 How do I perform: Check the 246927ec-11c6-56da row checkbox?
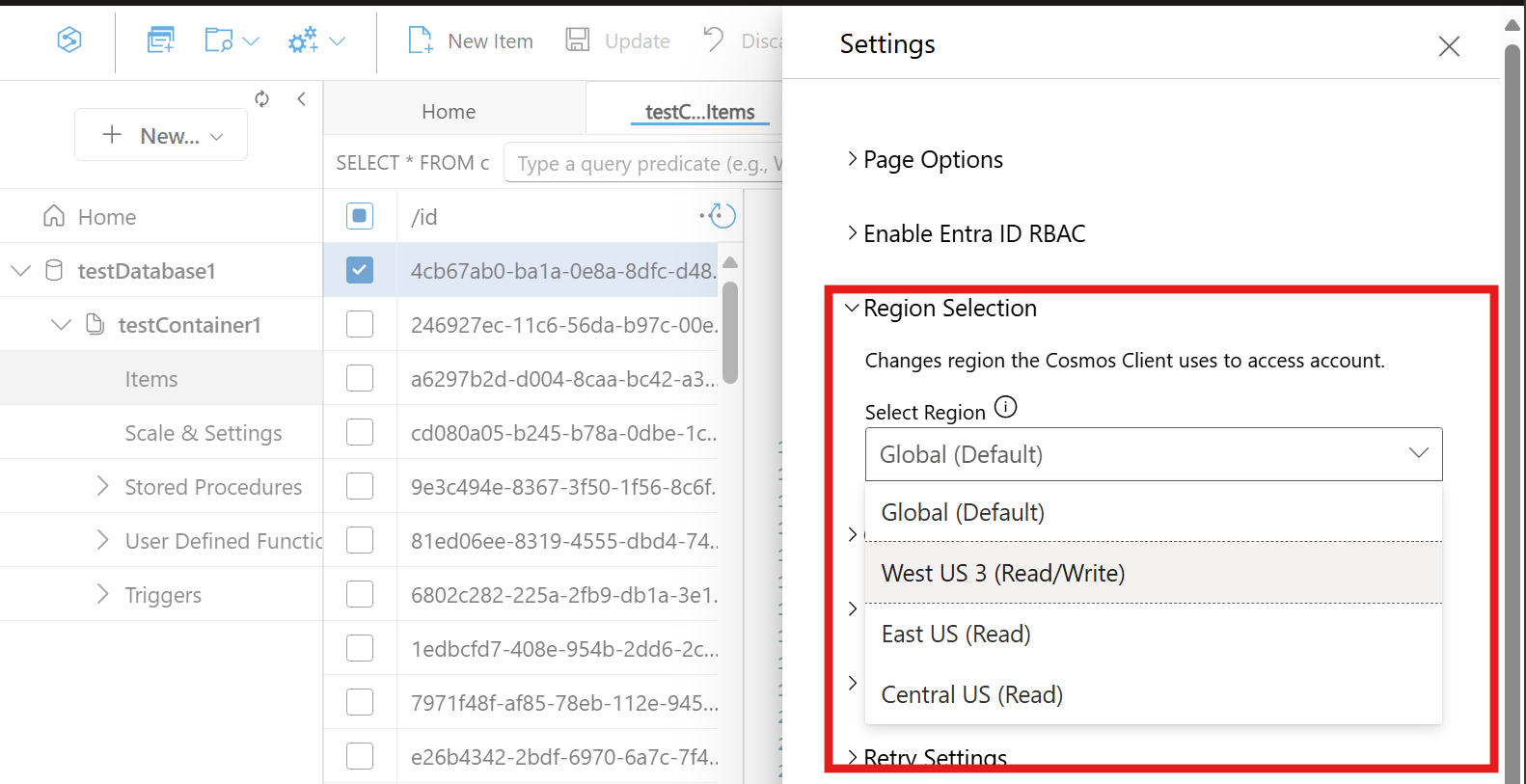pyautogui.click(x=360, y=324)
